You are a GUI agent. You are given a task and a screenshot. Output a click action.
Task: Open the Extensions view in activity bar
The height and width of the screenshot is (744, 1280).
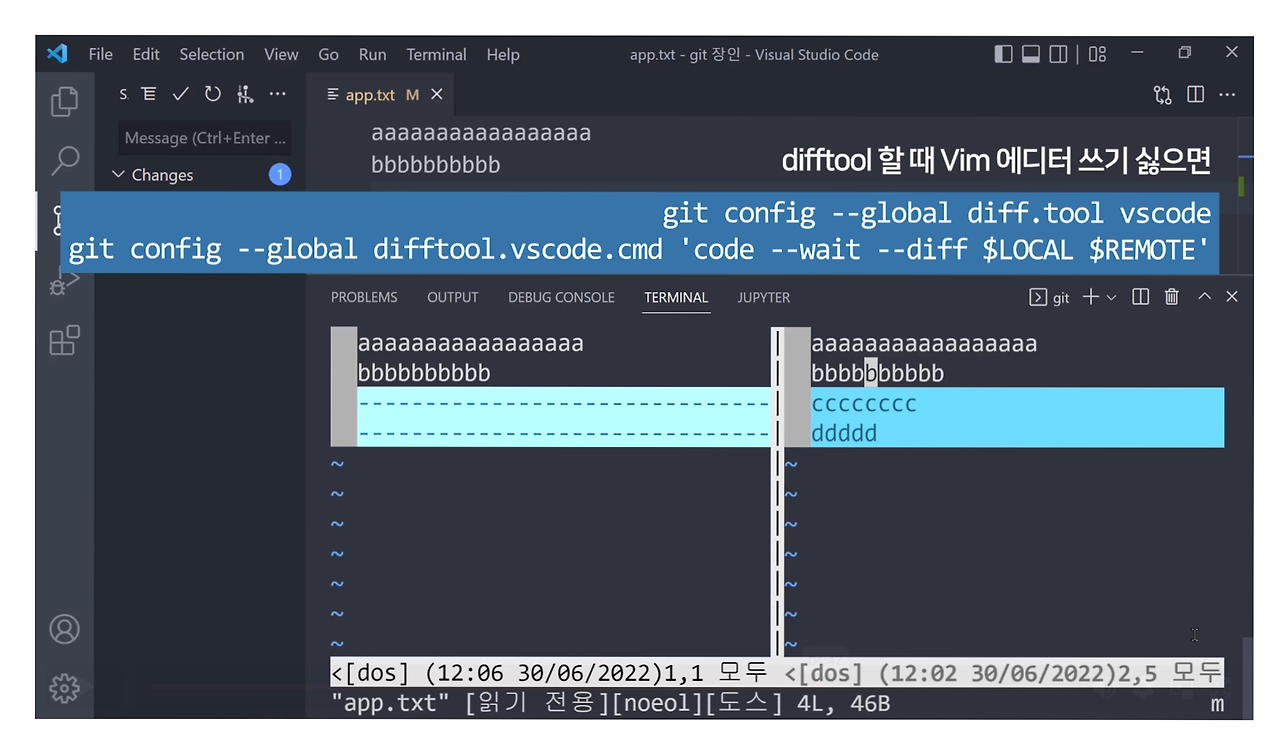[65, 340]
